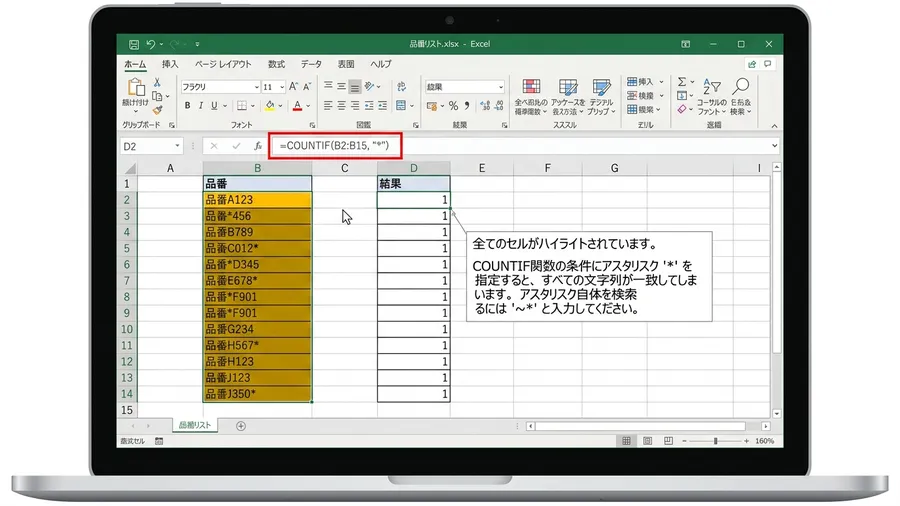Expand the Name Box dropdown for D2
The height and width of the screenshot is (506, 900).
point(177,146)
